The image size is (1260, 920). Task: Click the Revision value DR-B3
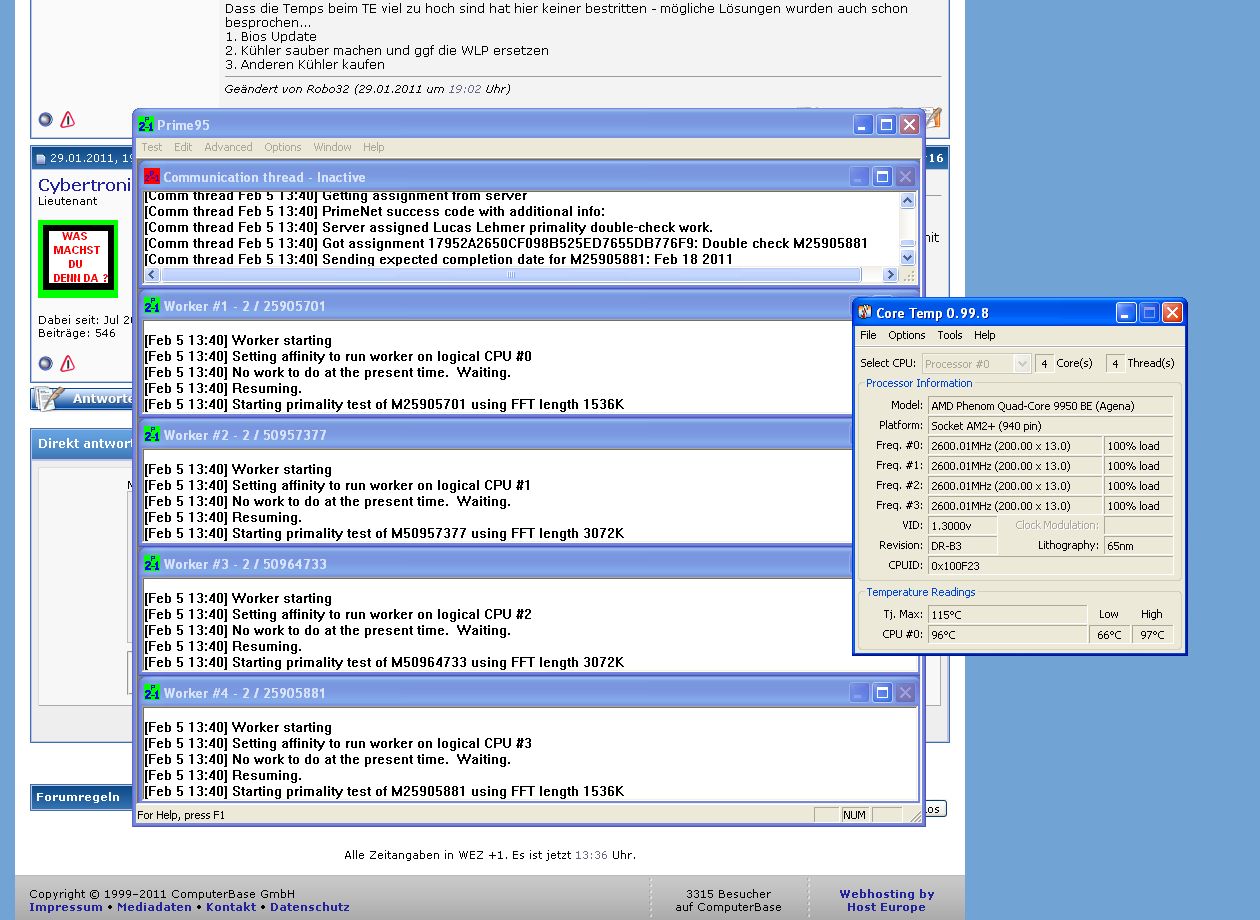pos(962,546)
